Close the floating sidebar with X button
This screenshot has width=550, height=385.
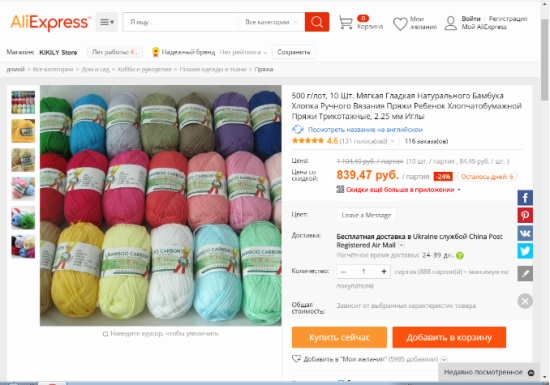[525, 301]
